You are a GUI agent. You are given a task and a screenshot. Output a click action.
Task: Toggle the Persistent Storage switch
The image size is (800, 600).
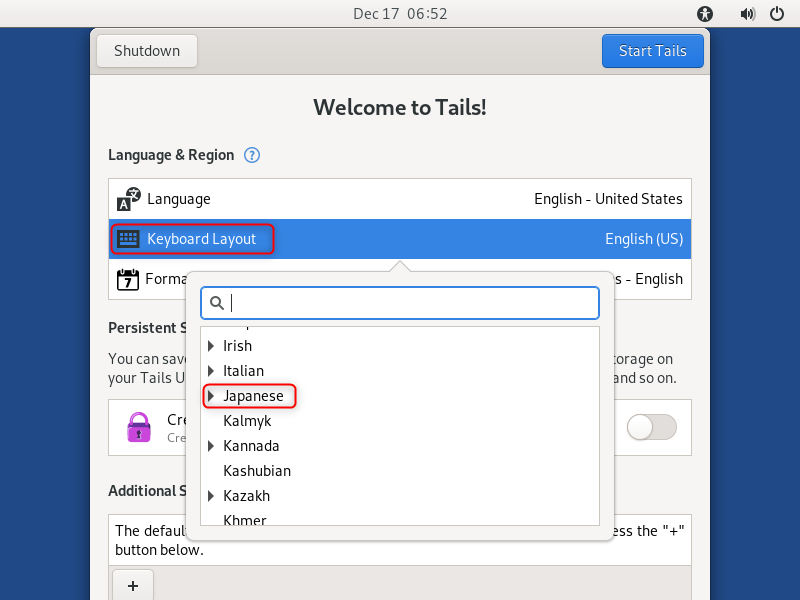652,427
